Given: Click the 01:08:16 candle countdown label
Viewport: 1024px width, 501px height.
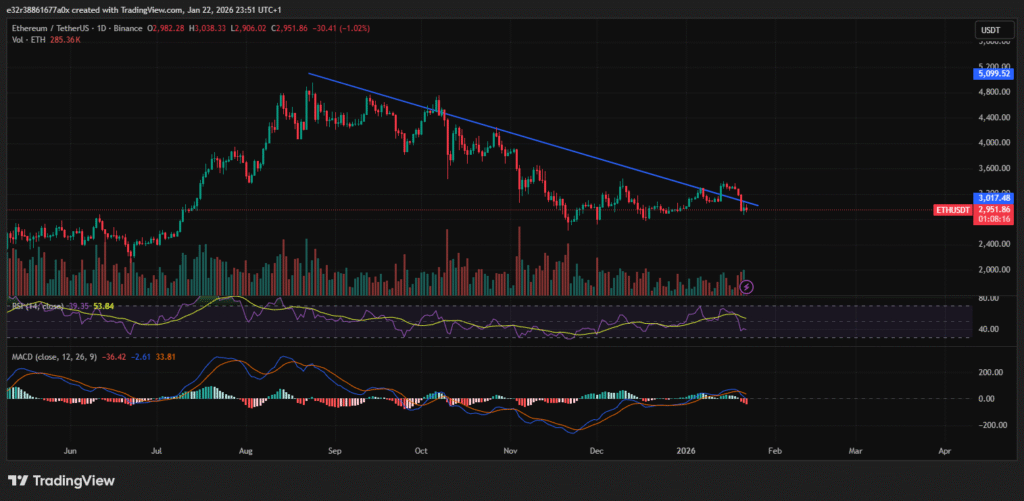Looking at the screenshot, I should click(x=991, y=220).
